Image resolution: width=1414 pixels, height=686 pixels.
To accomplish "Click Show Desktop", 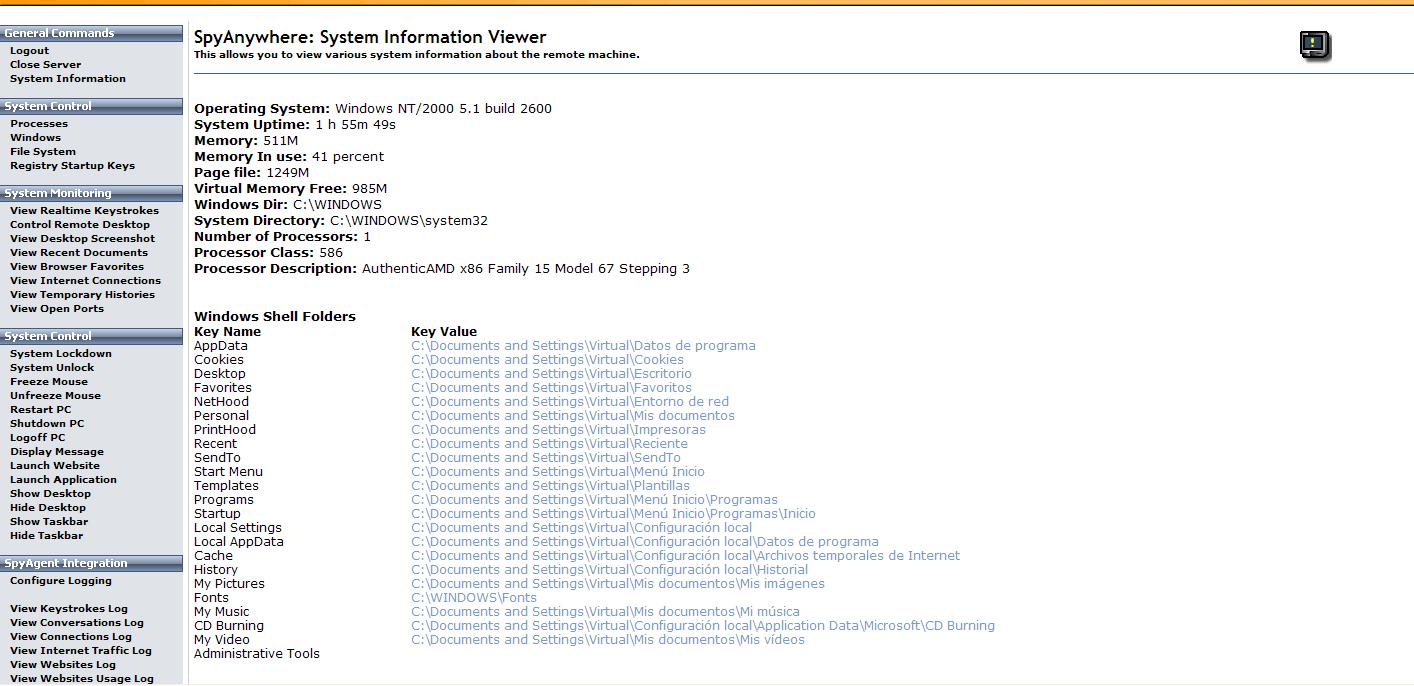I will 50,494.
